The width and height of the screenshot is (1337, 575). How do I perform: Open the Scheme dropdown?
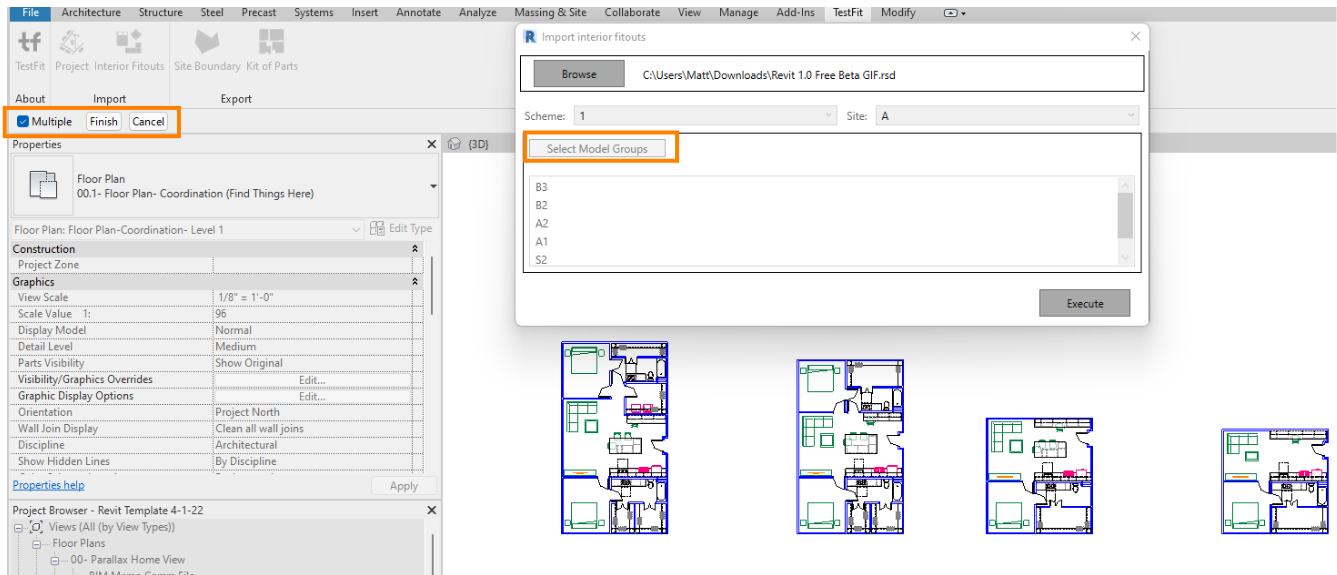coord(704,116)
